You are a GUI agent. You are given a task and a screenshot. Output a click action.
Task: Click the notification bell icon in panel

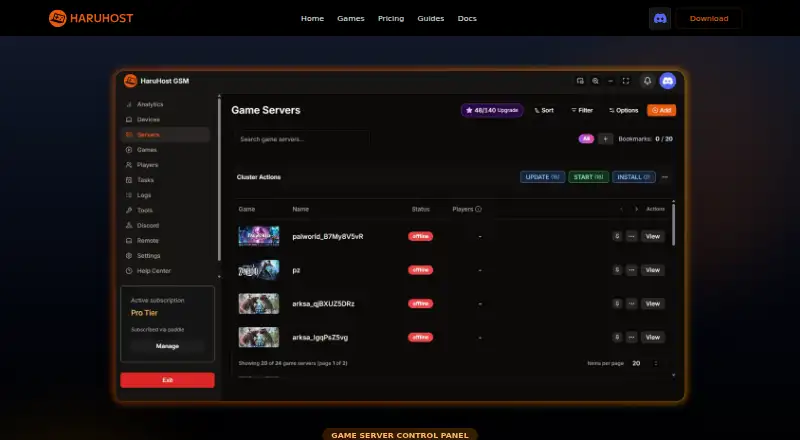[647, 81]
